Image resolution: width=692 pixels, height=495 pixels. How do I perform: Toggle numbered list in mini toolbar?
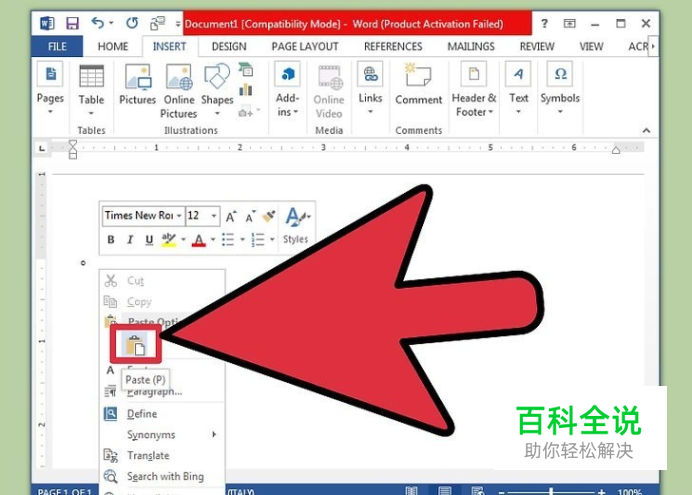258,240
